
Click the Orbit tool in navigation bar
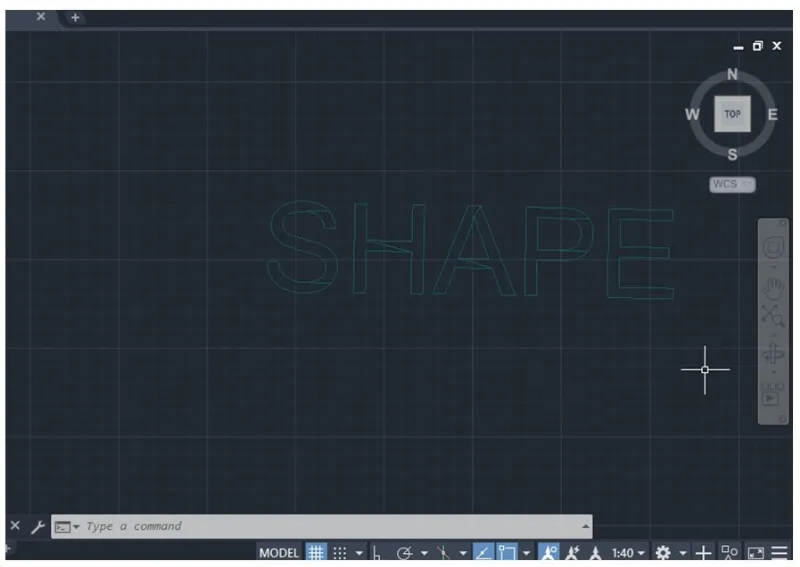pyautogui.click(x=773, y=354)
